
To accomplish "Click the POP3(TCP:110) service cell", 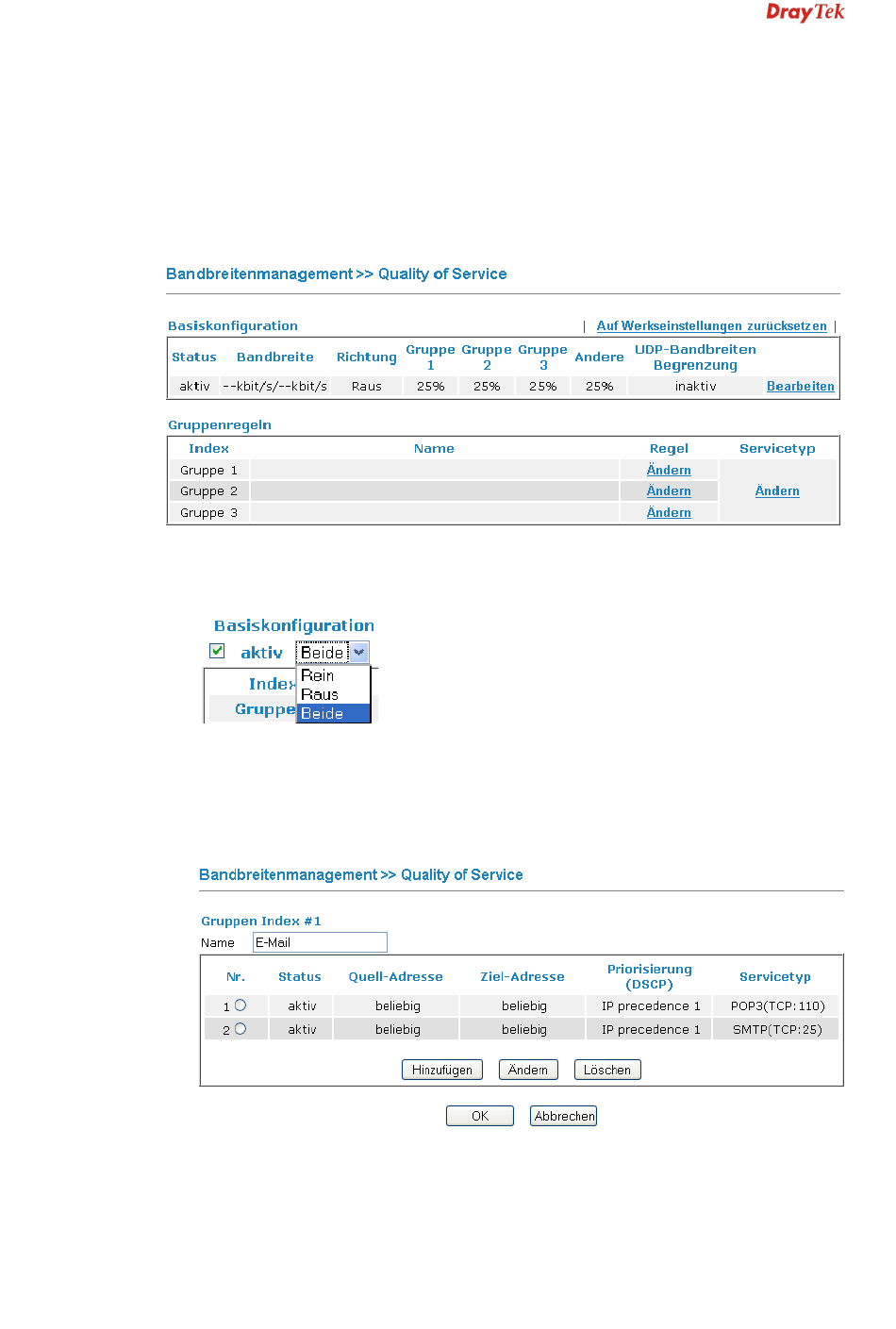I will [777, 1006].
